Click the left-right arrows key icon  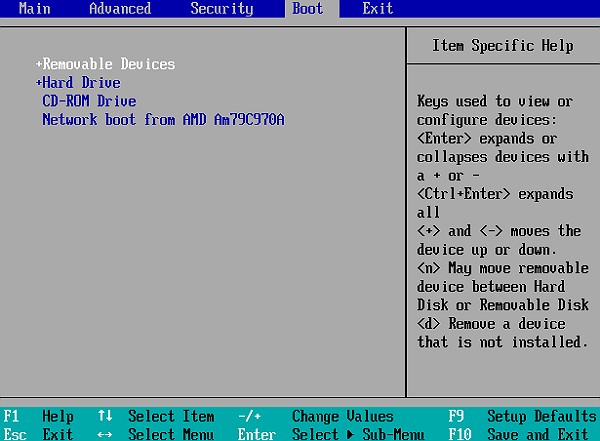pyautogui.click(x=105, y=434)
